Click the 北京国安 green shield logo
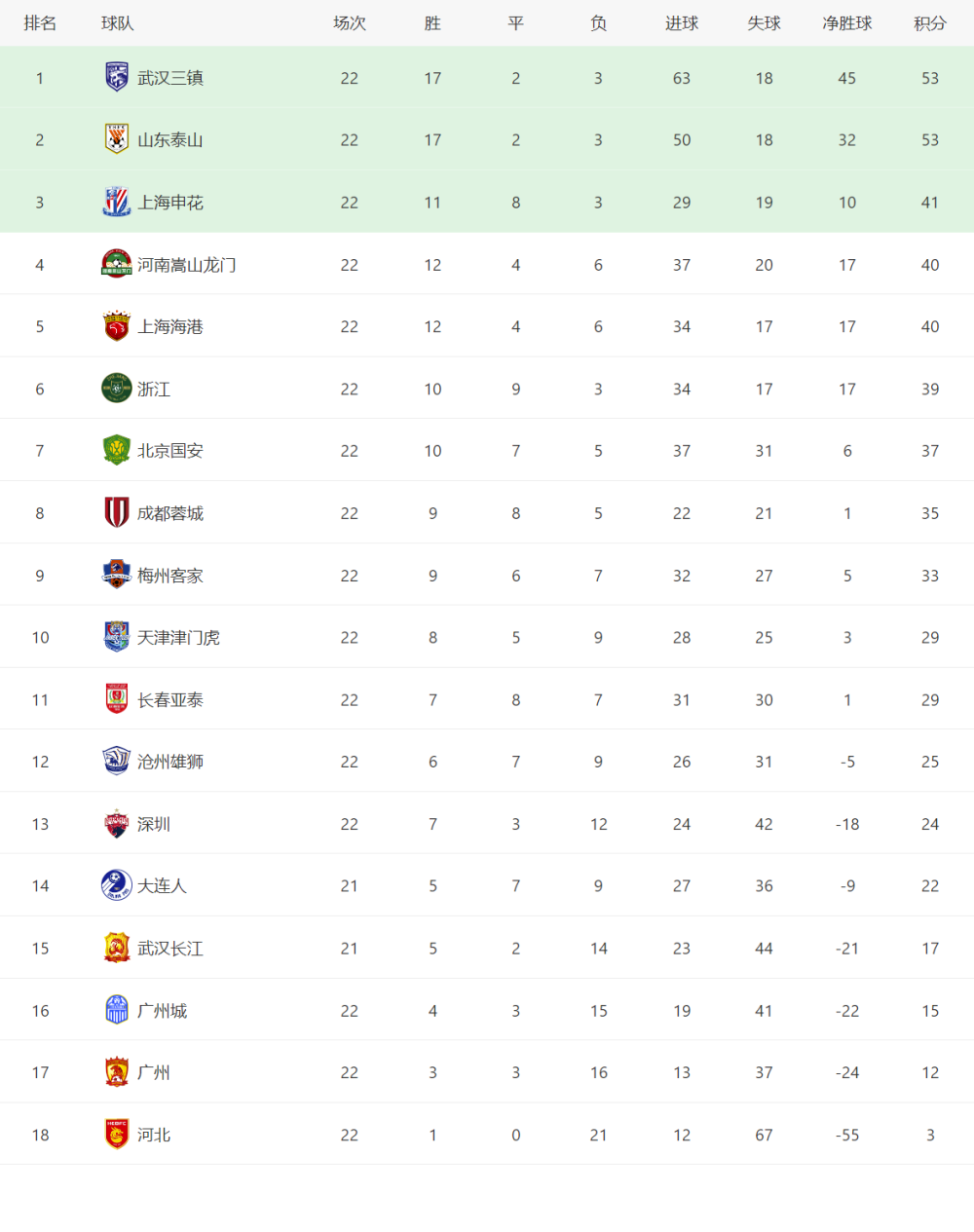This screenshot has width=974, height=1232. point(117,450)
